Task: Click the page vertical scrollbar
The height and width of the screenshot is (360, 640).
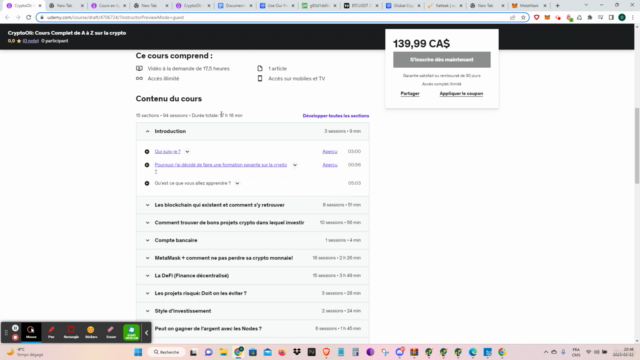Action: point(637,146)
